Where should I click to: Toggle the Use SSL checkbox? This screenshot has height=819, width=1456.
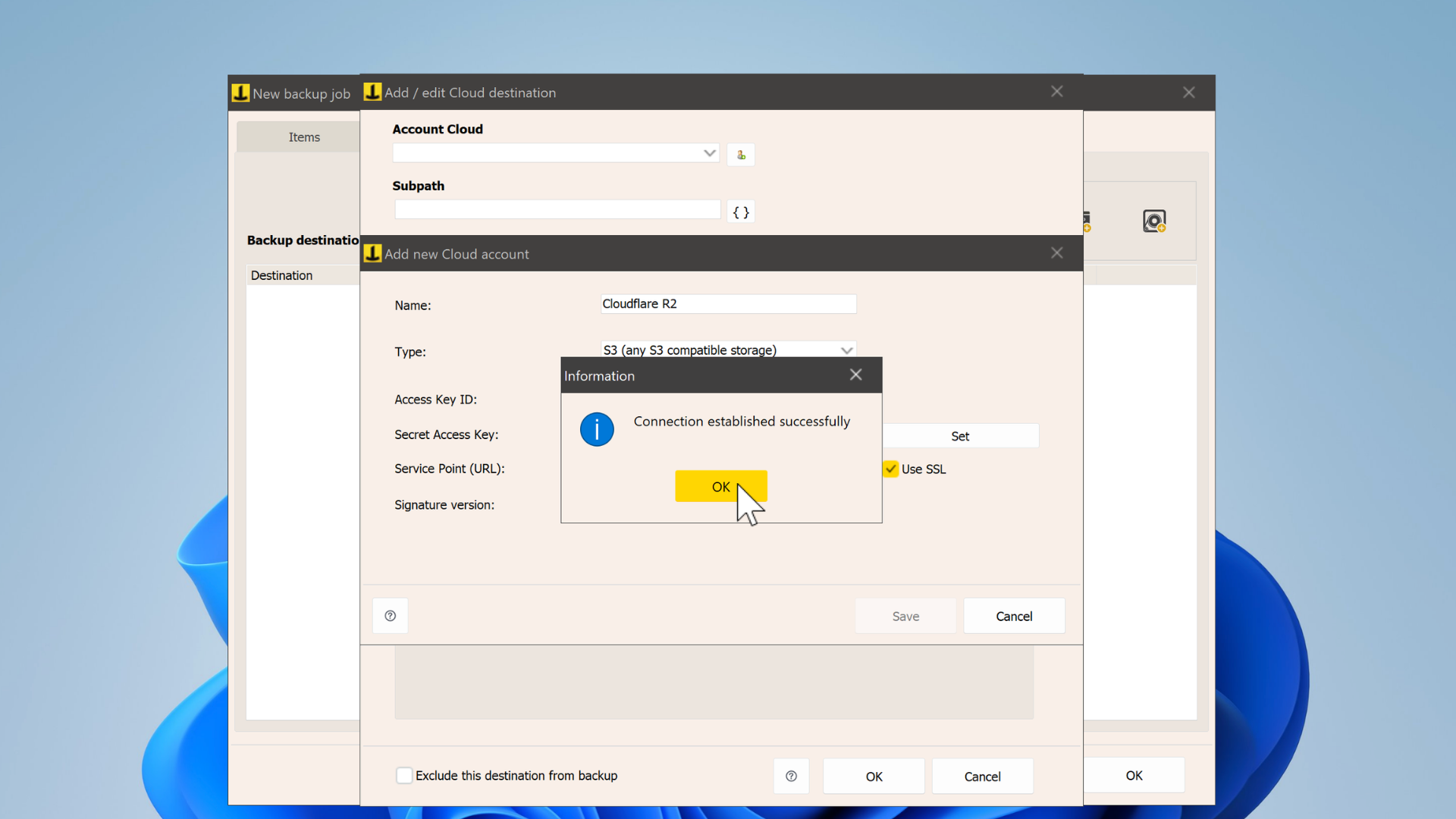pyautogui.click(x=890, y=469)
